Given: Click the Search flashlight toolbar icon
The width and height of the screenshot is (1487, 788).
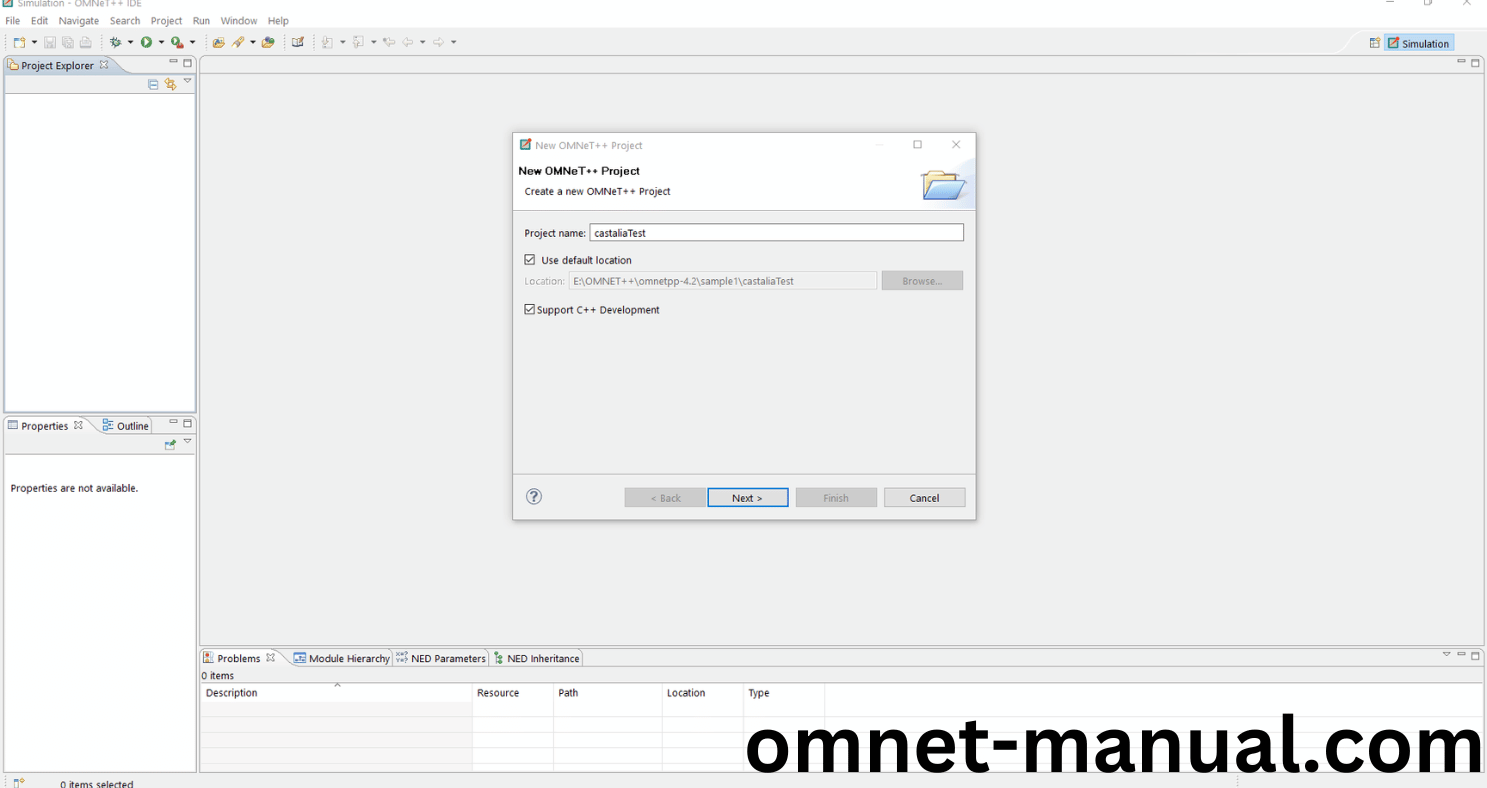Looking at the screenshot, I should [238, 42].
